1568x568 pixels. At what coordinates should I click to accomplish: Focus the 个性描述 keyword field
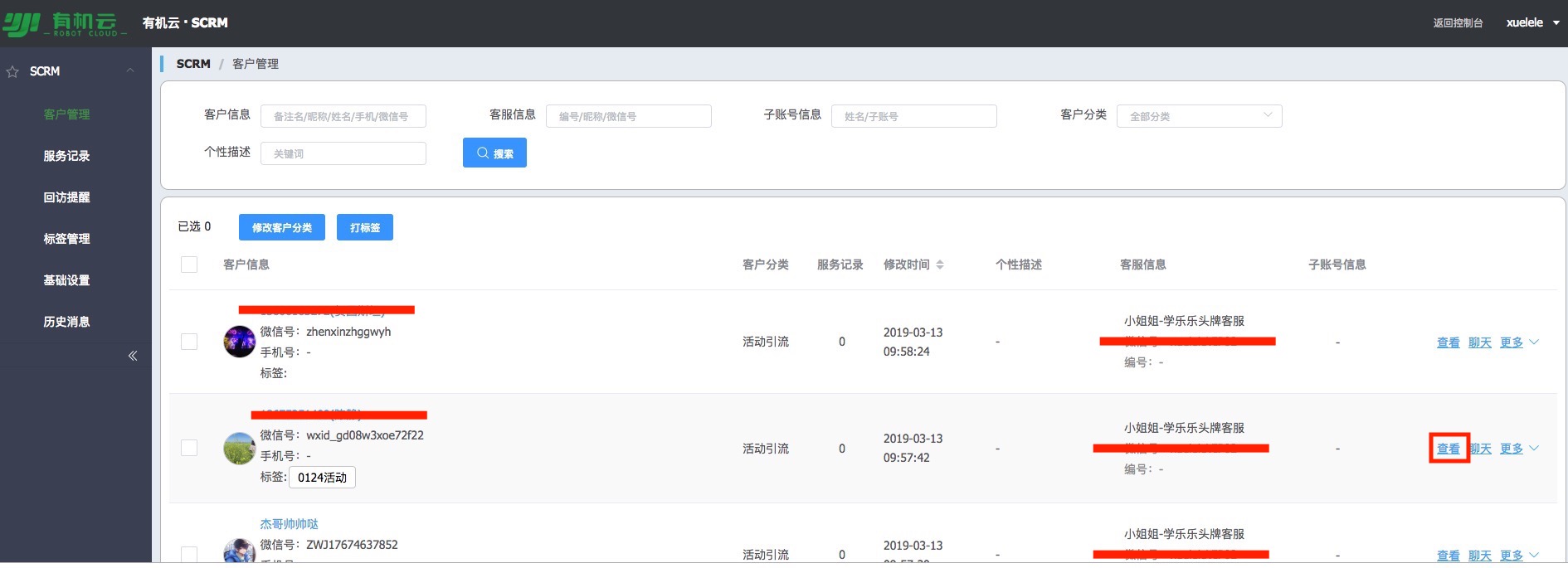343,153
